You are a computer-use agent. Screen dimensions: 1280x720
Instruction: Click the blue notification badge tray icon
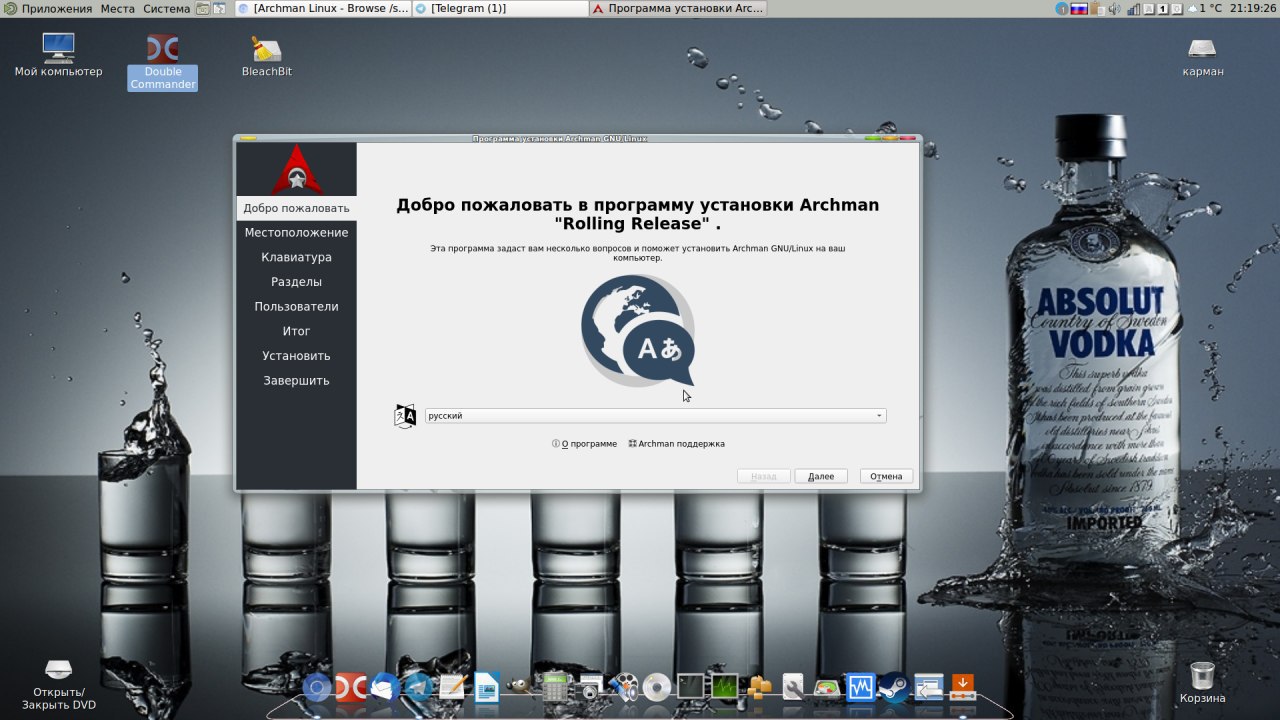[x=1062, y=9]
